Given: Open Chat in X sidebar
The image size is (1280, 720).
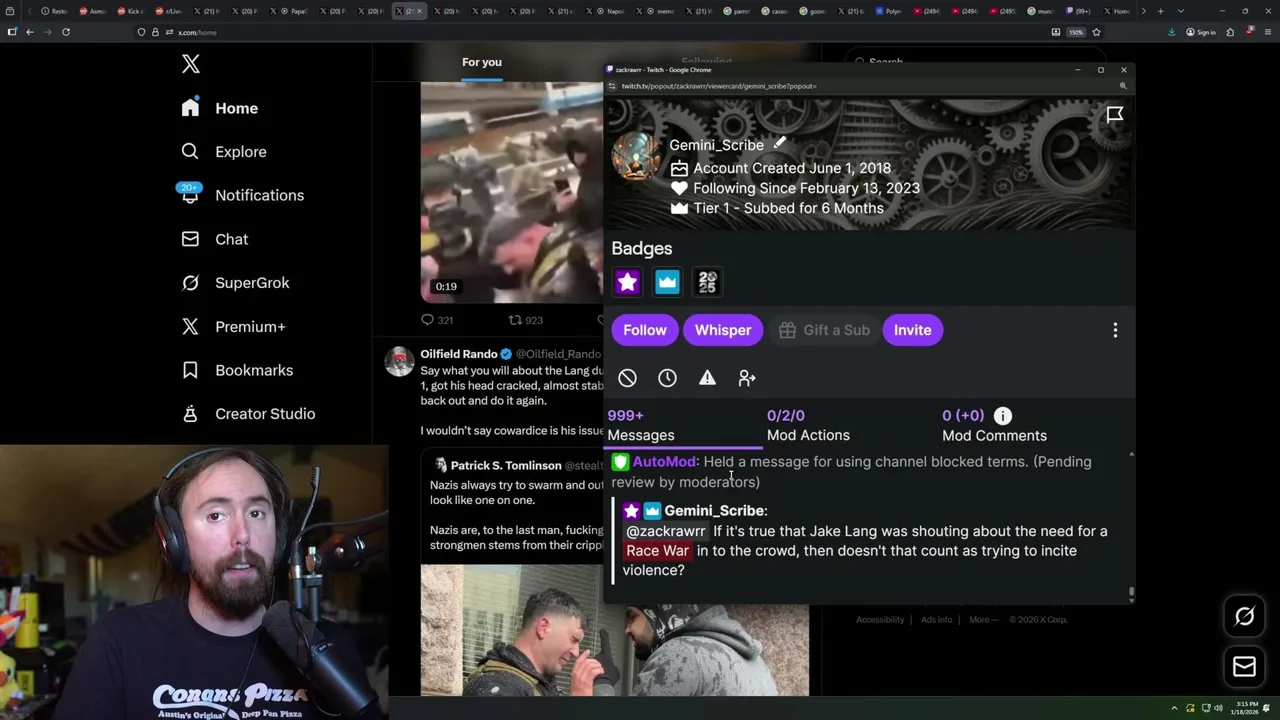Looking at the screenshot, I should click(x=231, y=239).
